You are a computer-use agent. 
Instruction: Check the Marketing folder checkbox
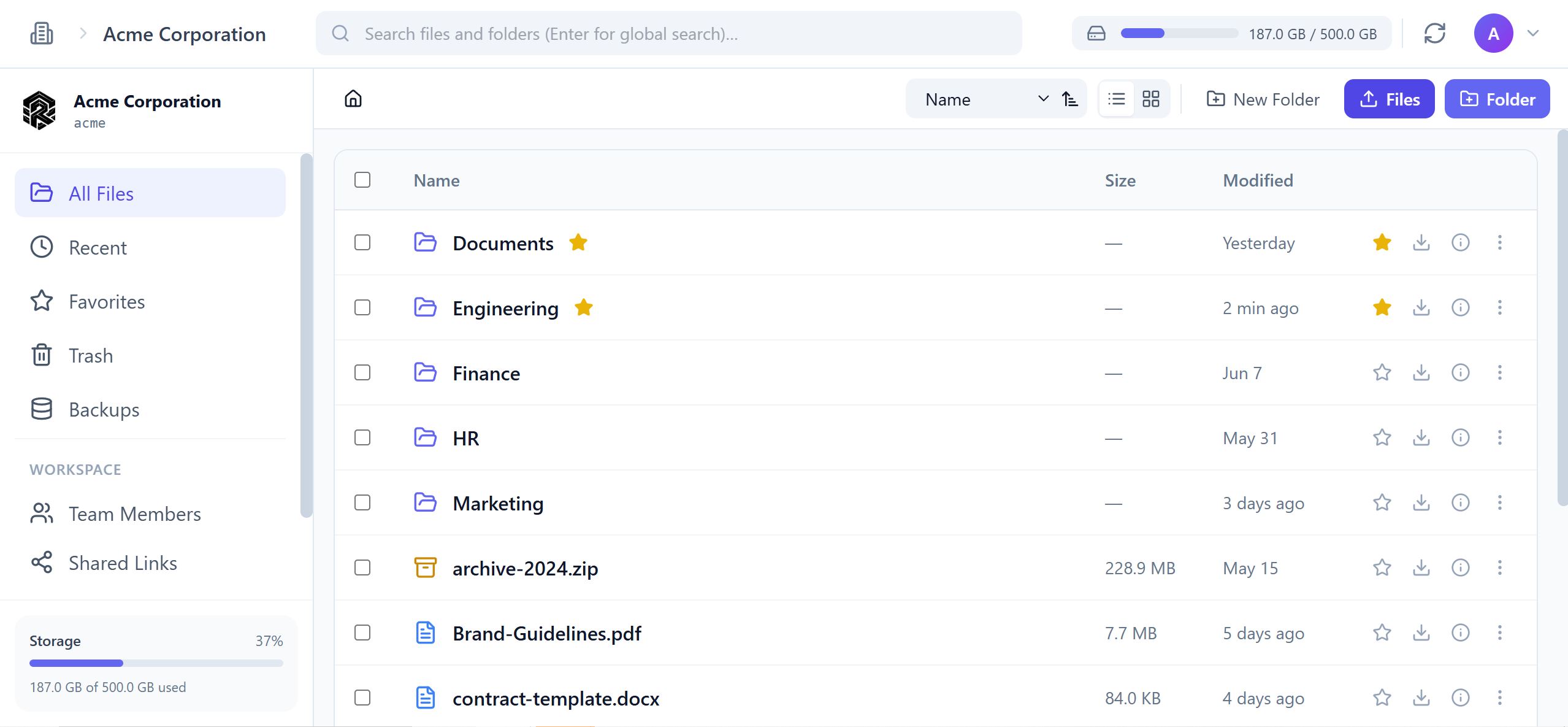[362, 502]
